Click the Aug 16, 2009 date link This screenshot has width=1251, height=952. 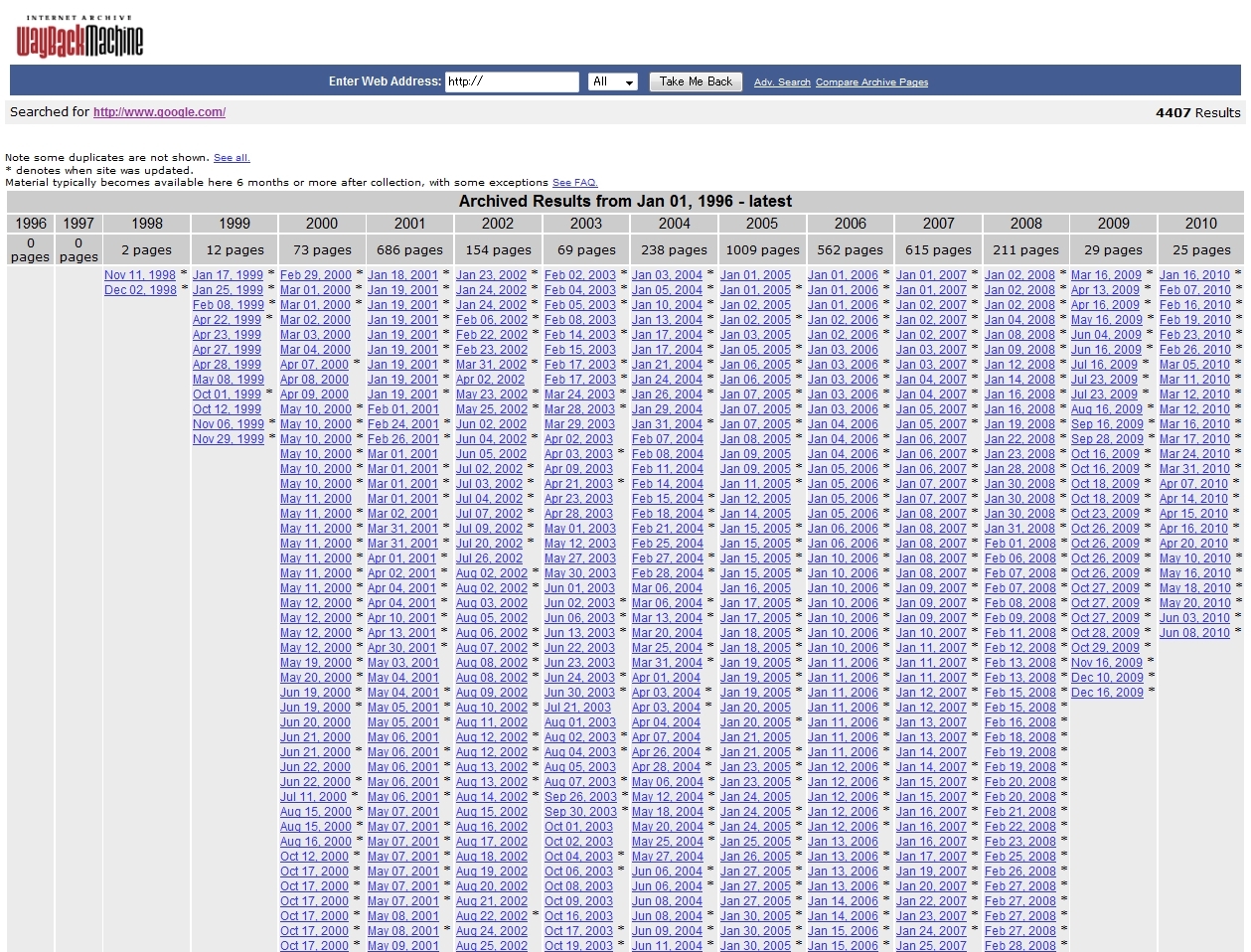coord(1107,409)
